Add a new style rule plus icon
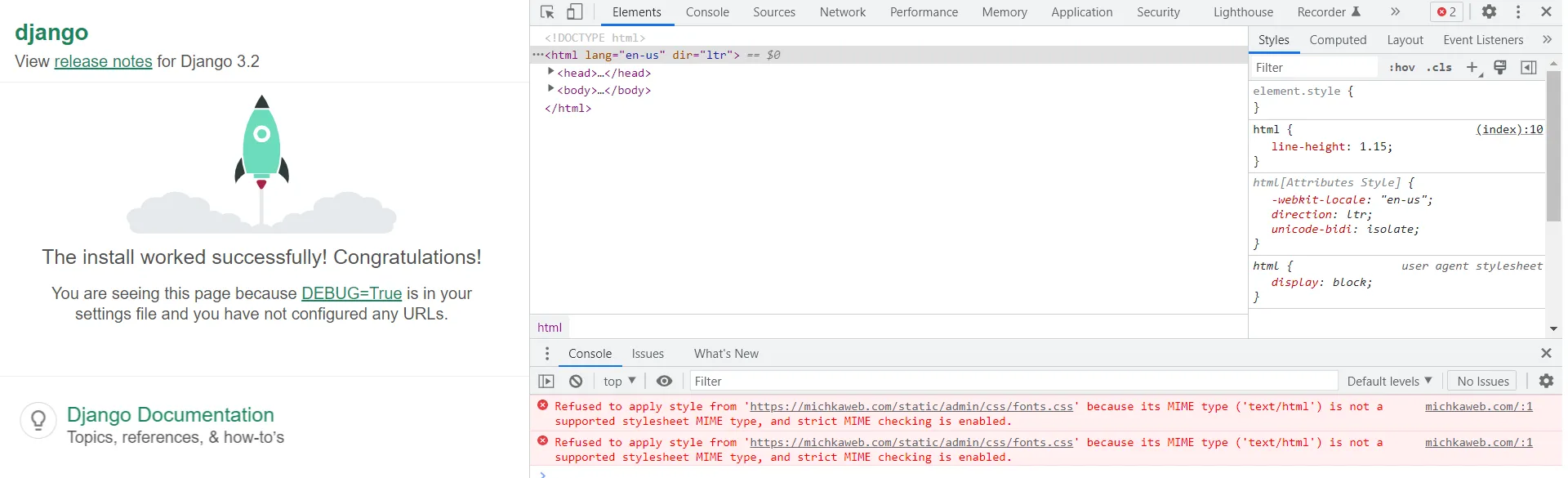The height and width of the screenshot is (478, 1568). pyautogui.click(x=1472, y=68)
